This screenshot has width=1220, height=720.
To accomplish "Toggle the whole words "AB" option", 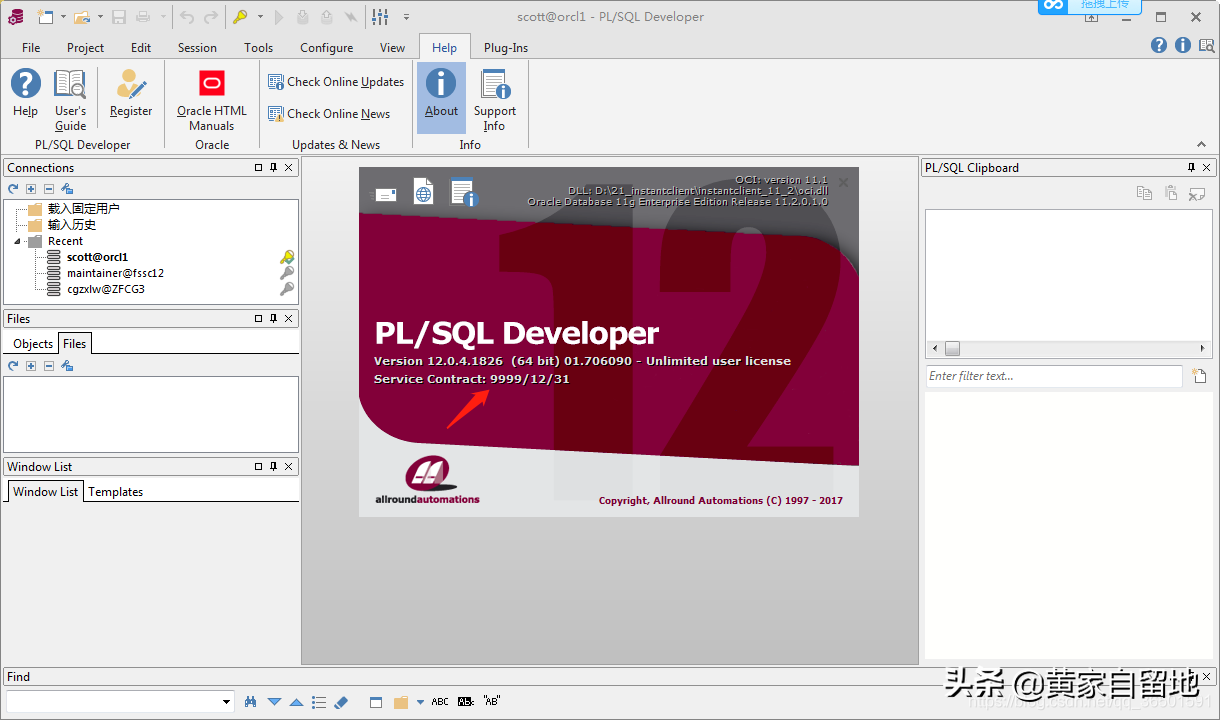I will (491, 701).
